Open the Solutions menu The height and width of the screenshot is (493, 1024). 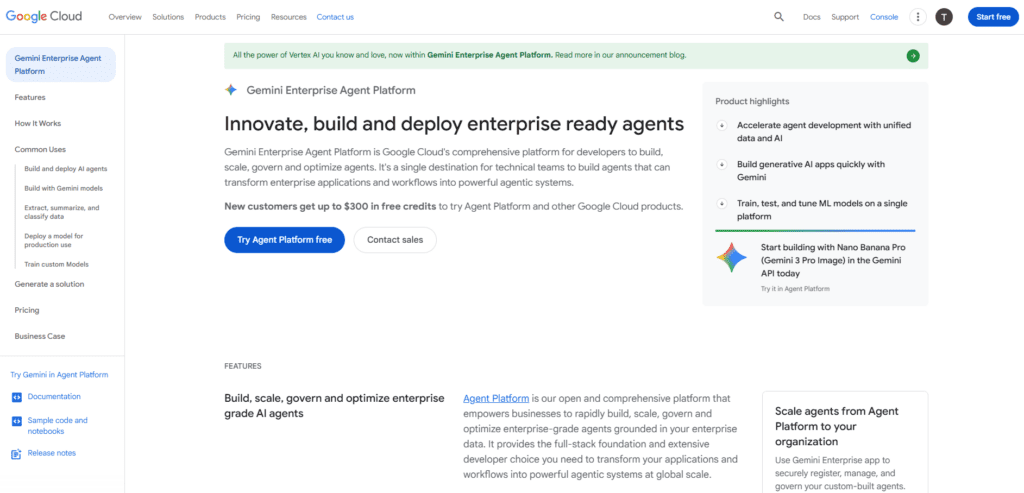click(x=168, y=17)
